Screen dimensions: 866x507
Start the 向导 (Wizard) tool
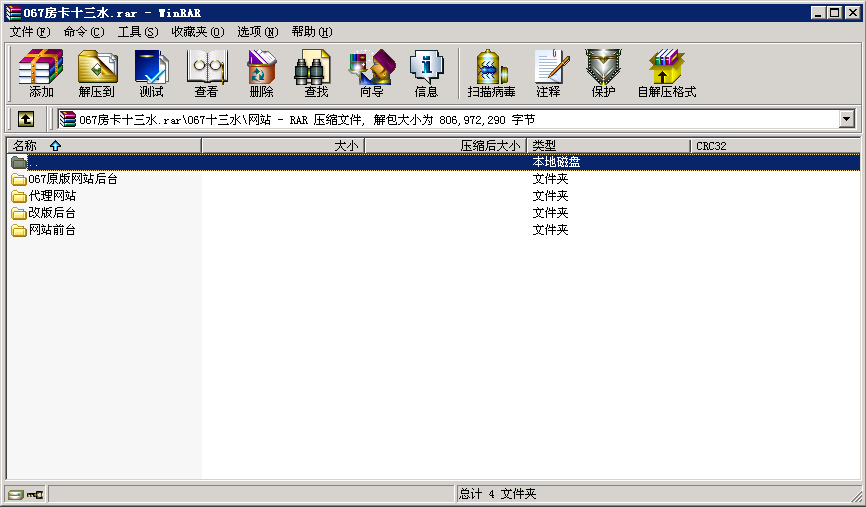(371, 73)
